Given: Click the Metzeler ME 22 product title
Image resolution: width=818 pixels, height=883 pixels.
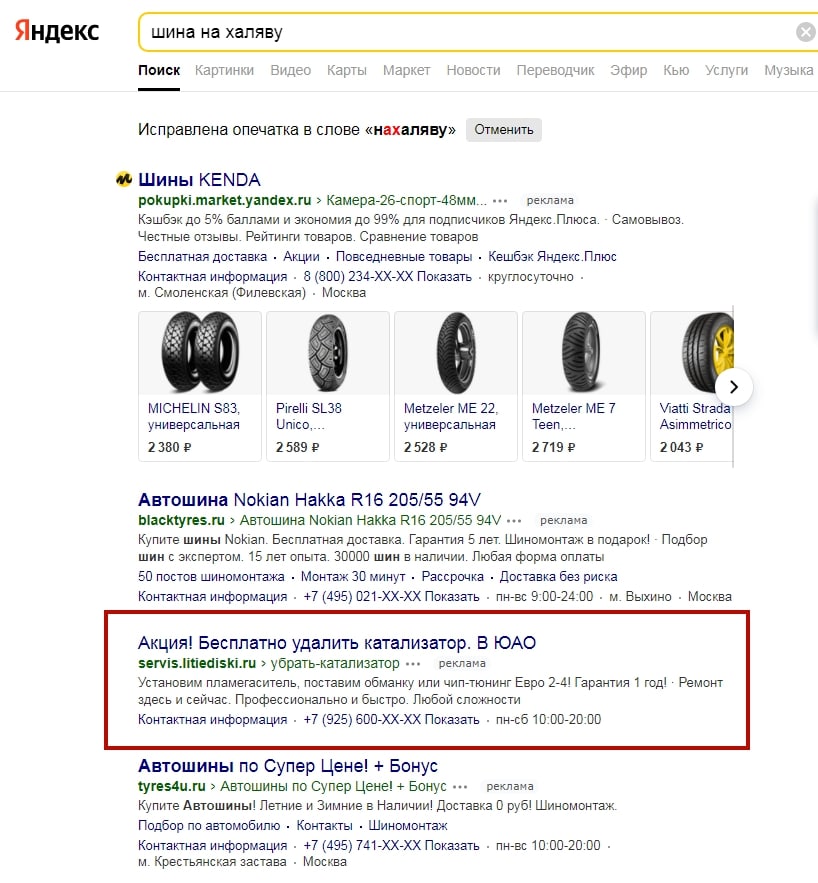Looking at the screenshot, I should 450,416.
